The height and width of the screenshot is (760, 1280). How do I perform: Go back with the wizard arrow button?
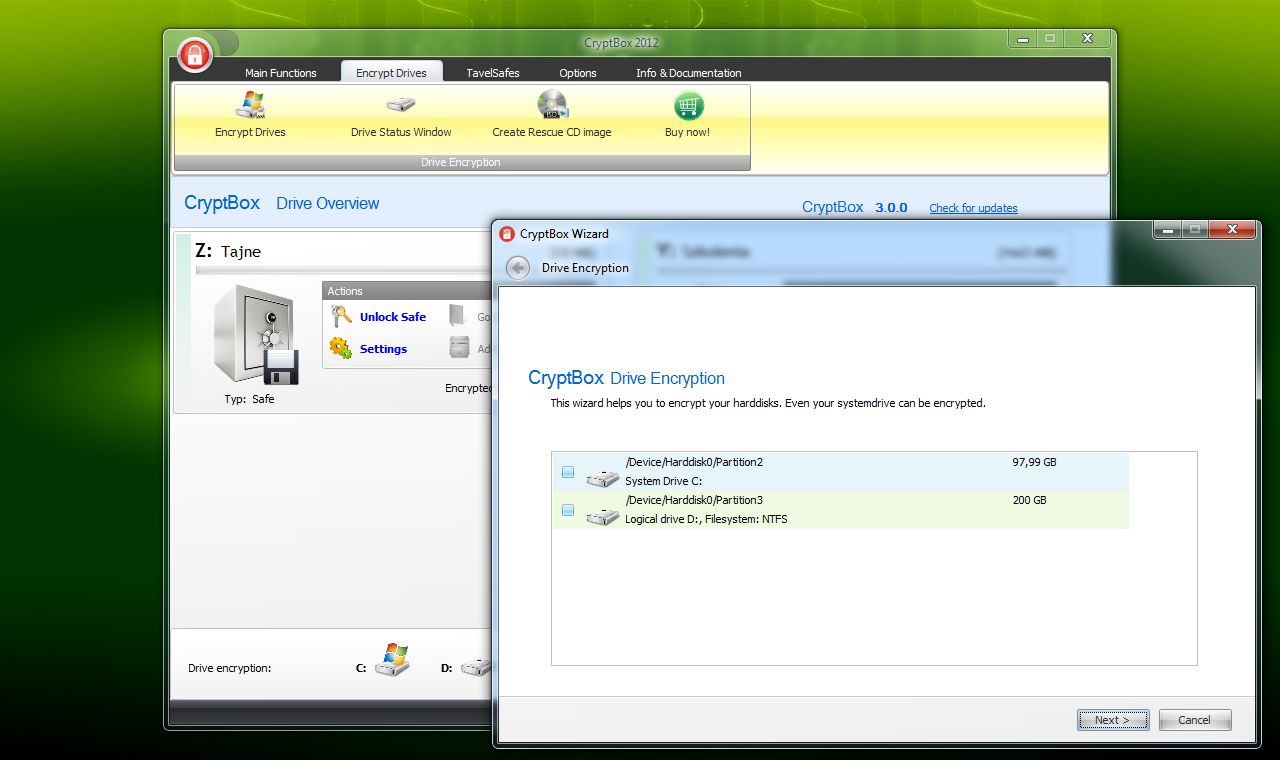point(517,268)
